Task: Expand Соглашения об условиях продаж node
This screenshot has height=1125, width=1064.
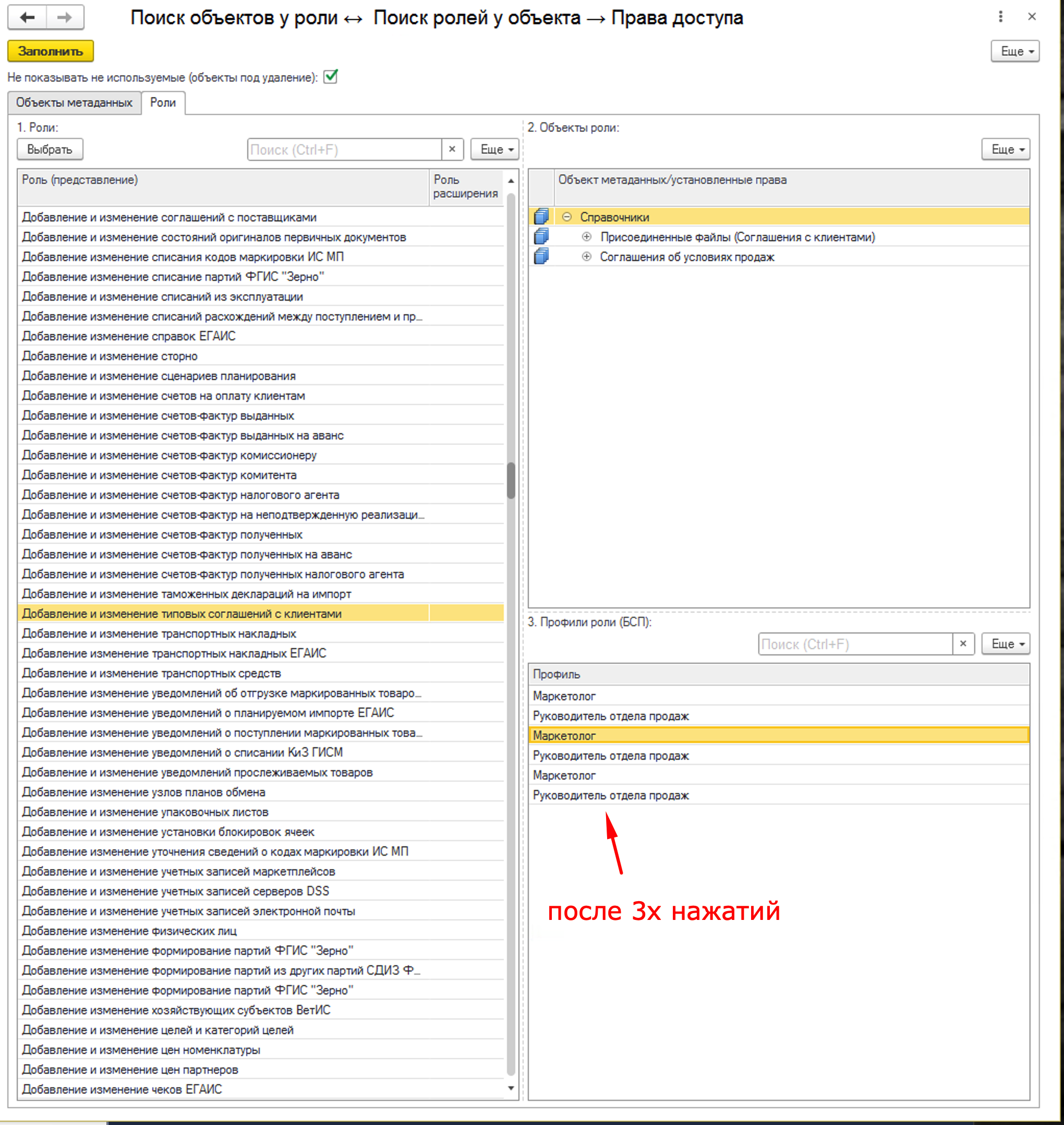Action: pyautogui.click(x=586, y=256)
